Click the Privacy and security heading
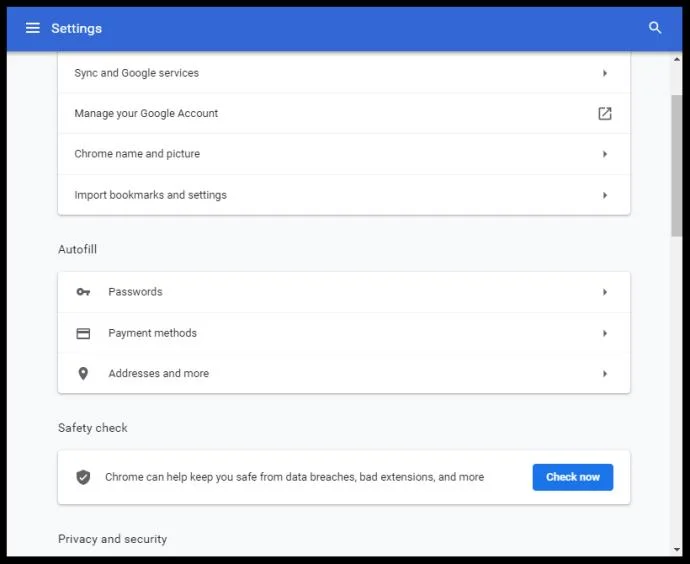This screenshot has height=564, width=690. 113,539
